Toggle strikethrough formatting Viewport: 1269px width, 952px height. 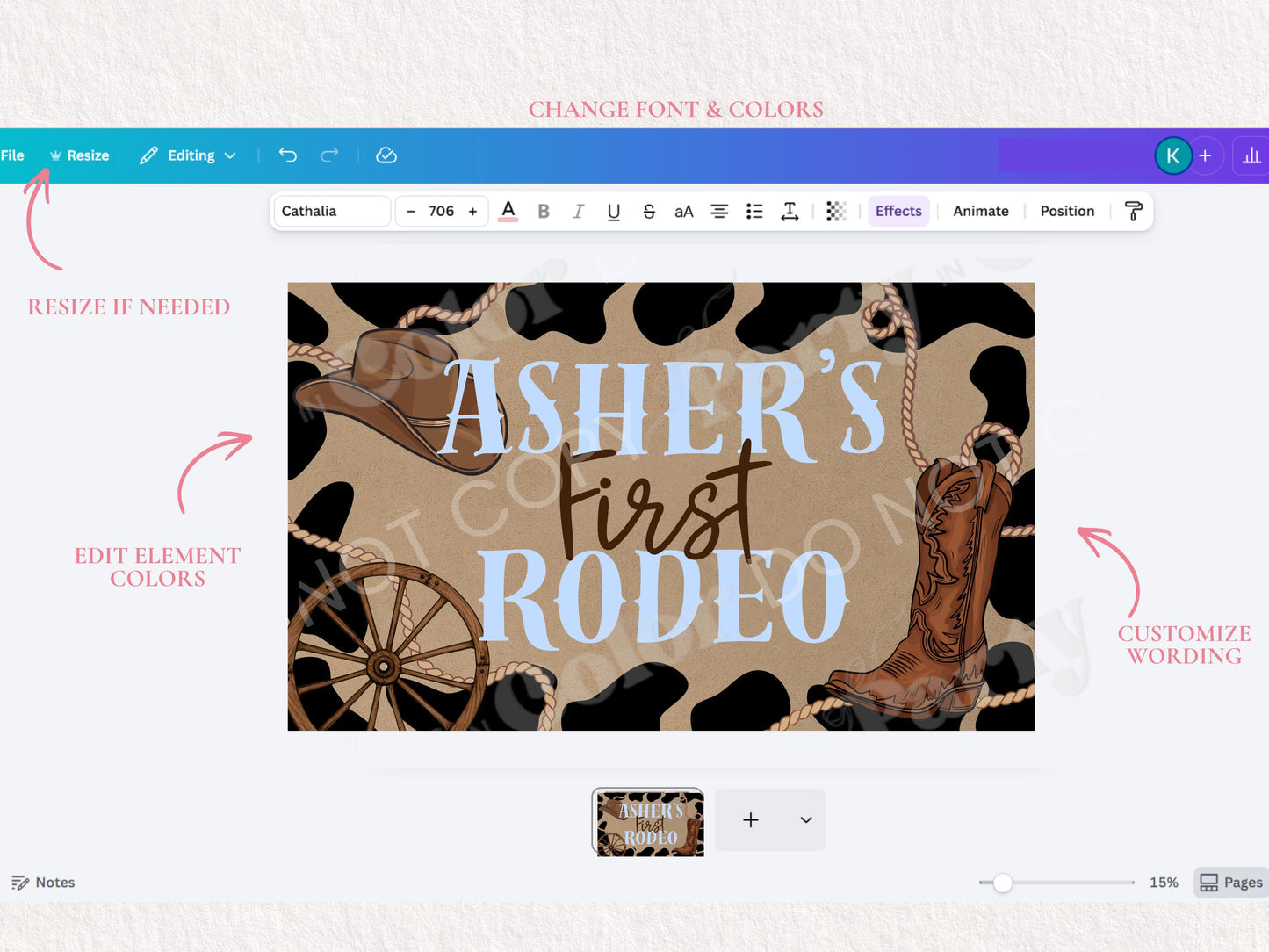tap(649, 211)
